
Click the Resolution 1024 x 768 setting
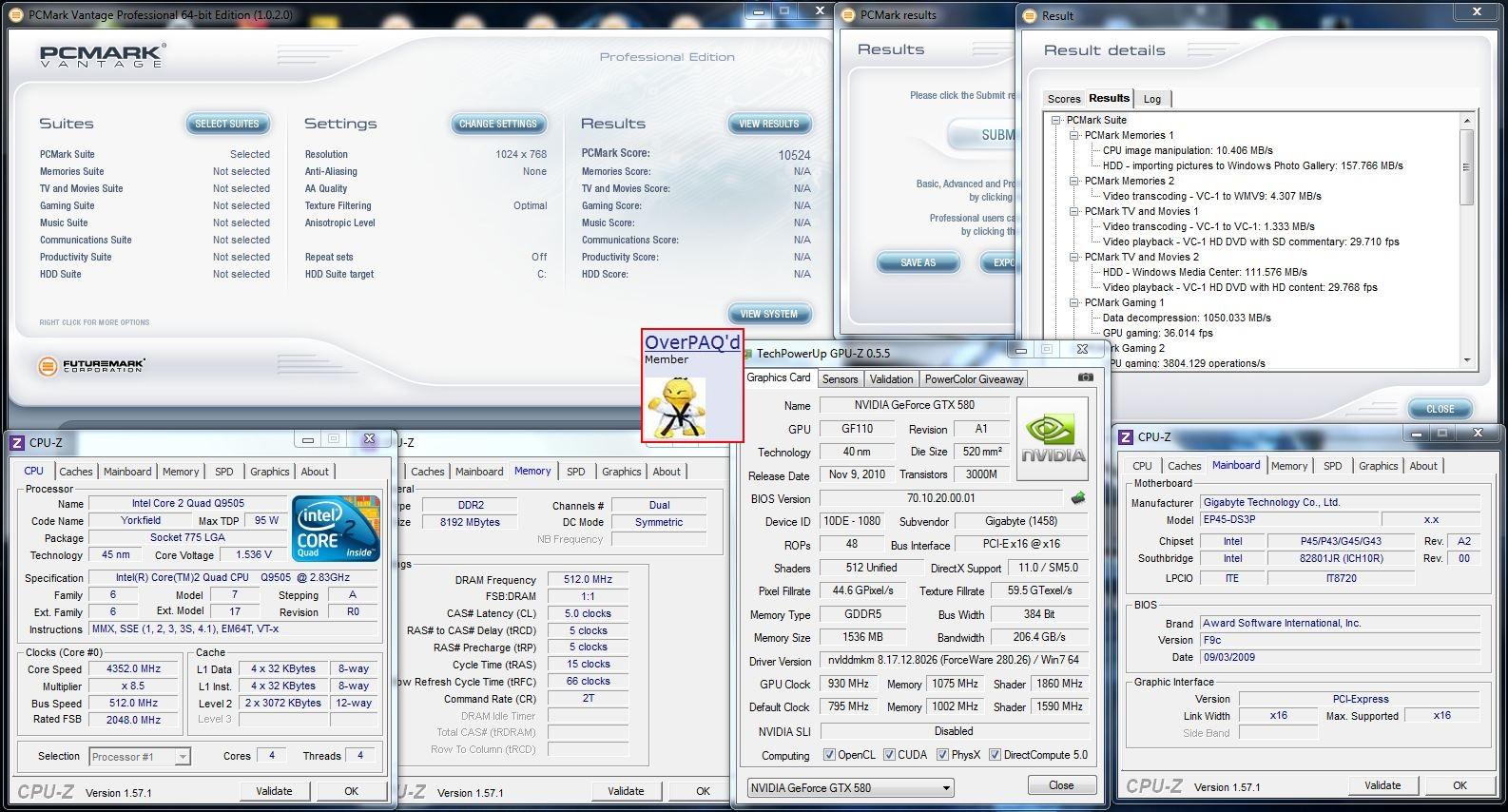(425, 154)
